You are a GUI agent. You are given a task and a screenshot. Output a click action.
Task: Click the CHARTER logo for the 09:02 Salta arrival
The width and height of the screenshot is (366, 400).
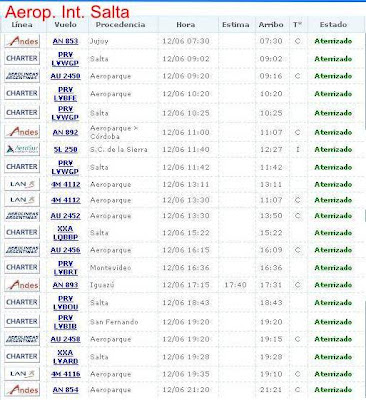(x=22, y=58)
